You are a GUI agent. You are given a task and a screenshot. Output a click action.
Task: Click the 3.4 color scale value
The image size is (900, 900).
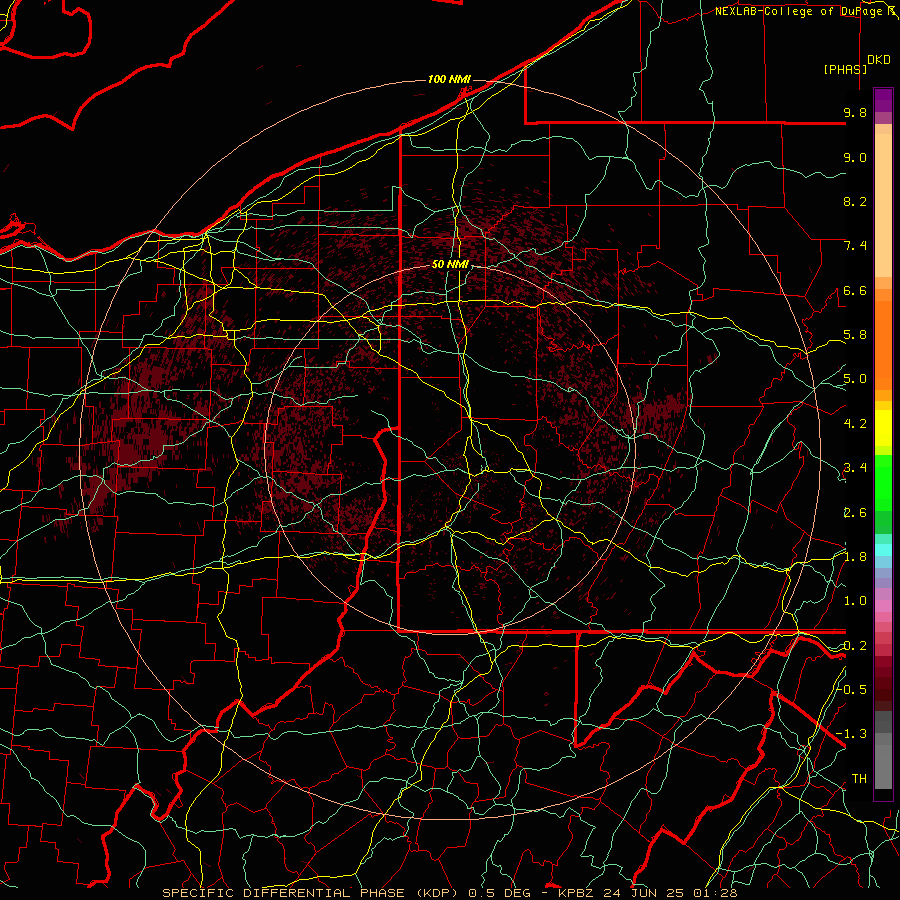855,468
